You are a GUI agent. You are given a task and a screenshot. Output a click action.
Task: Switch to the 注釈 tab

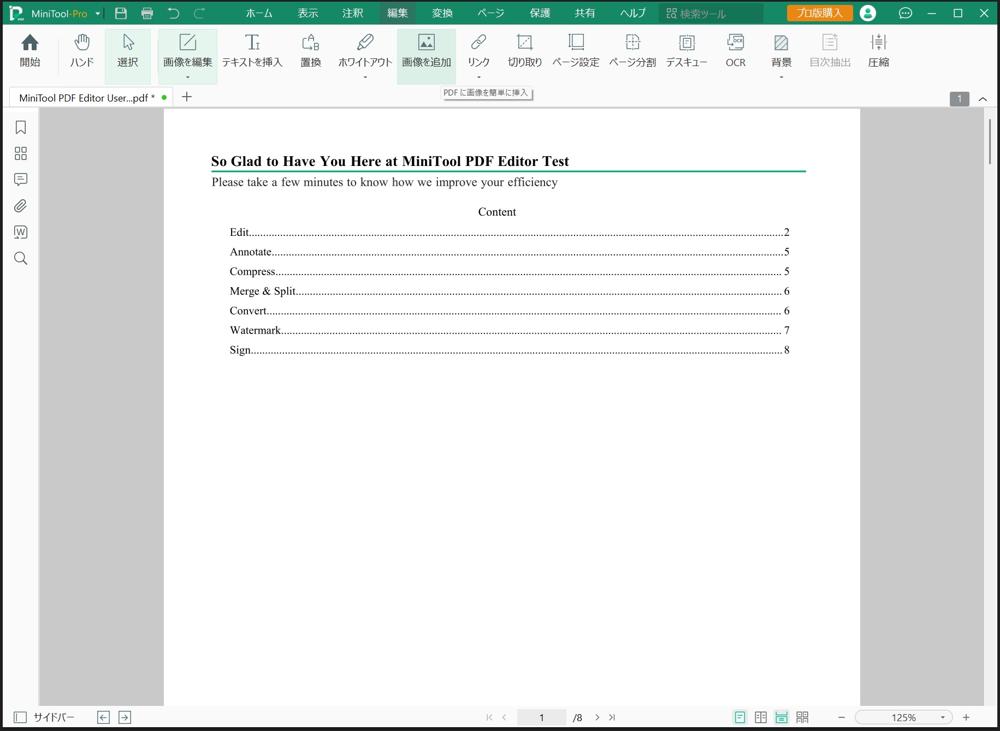point(352,13)
